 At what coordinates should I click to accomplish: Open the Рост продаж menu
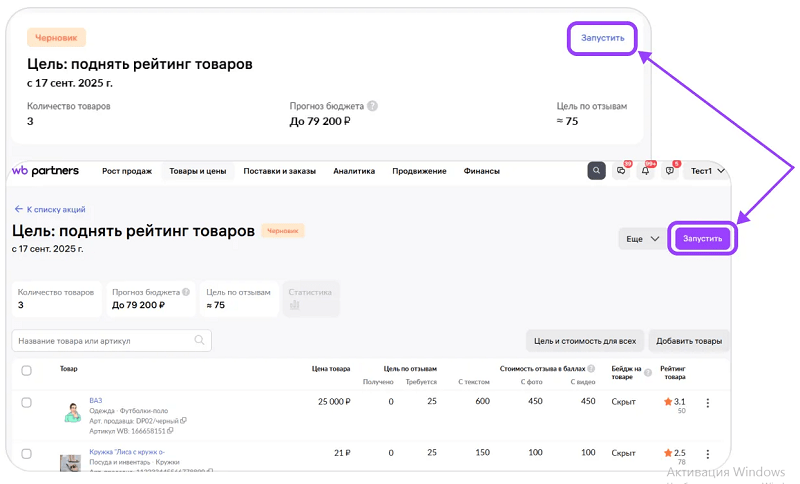coord(127,171)
